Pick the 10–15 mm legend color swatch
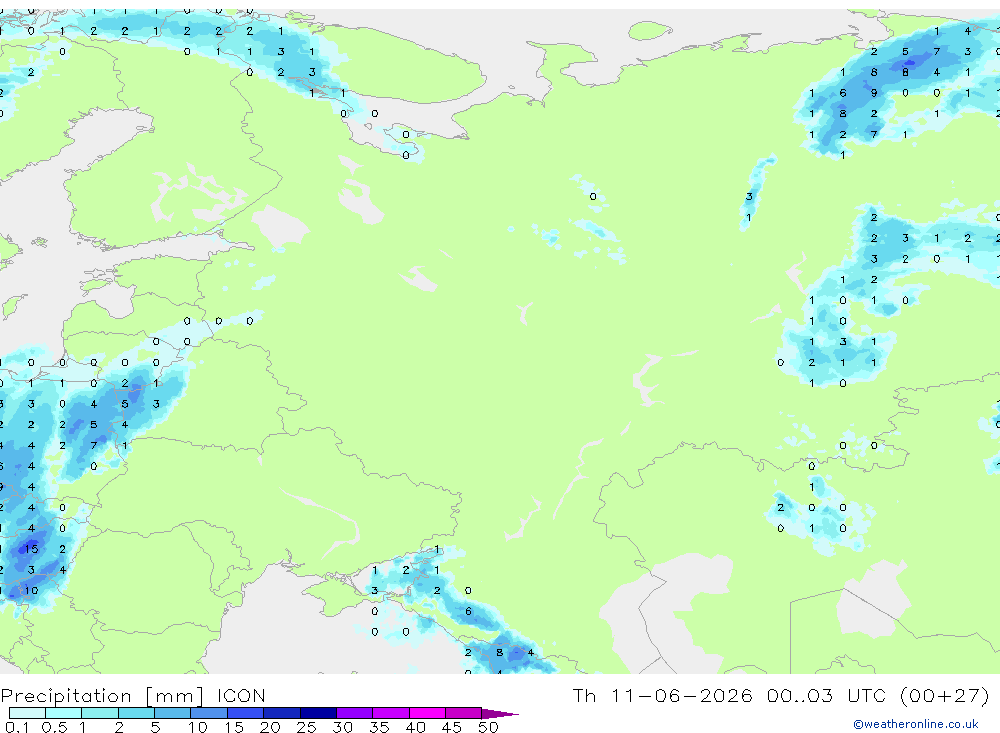 pos(209,713)
